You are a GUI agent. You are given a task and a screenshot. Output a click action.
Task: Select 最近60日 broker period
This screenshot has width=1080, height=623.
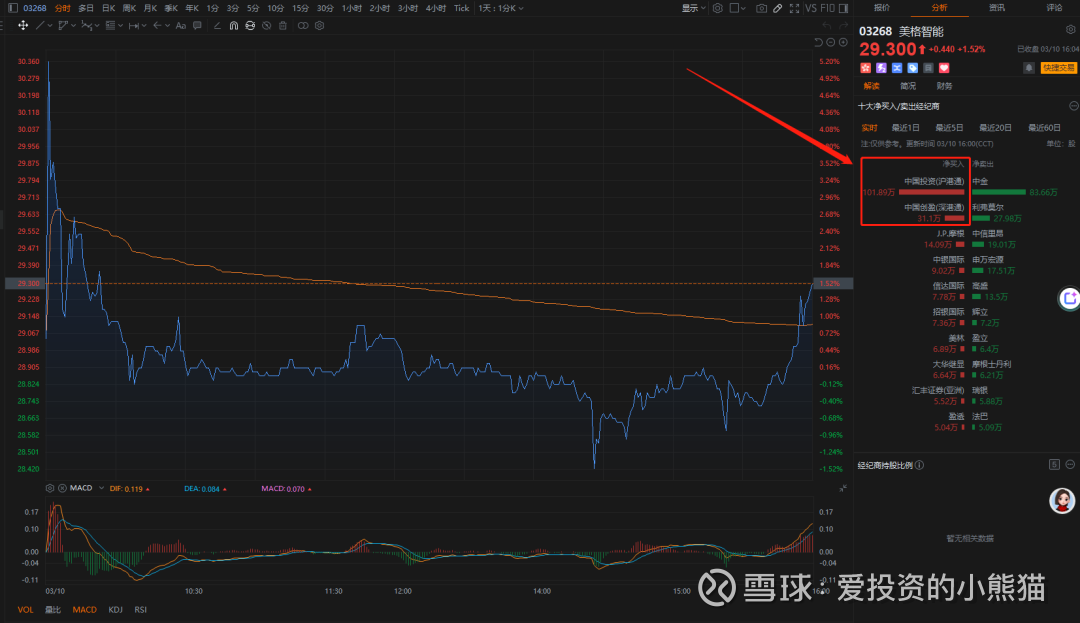point(1044,128)
